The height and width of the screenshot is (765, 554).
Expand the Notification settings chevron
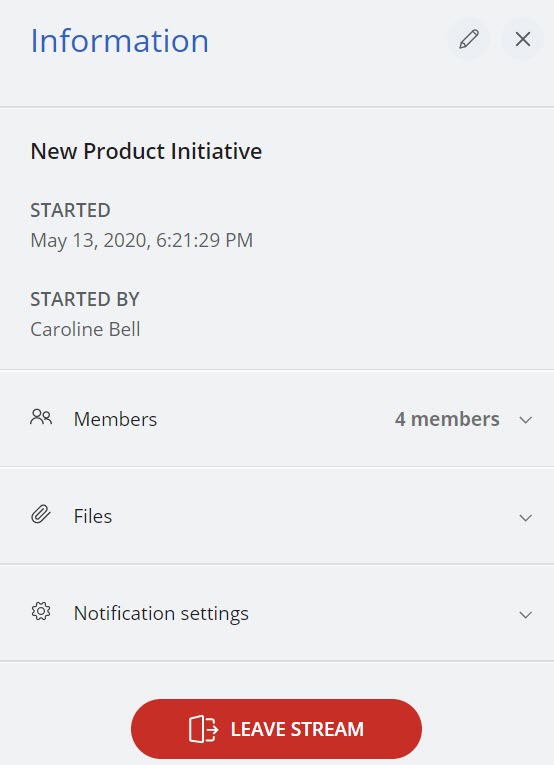[525, 615]
